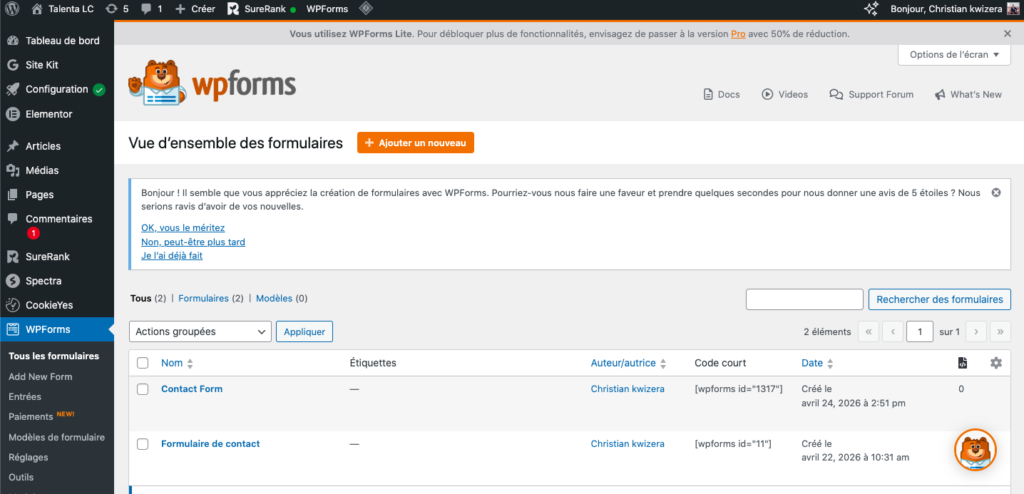Viewport: 1024px width, 494px height.
Task: Check the Formulaire de contact checkbox
Action: pyautogui.click(x=142, y=444)
